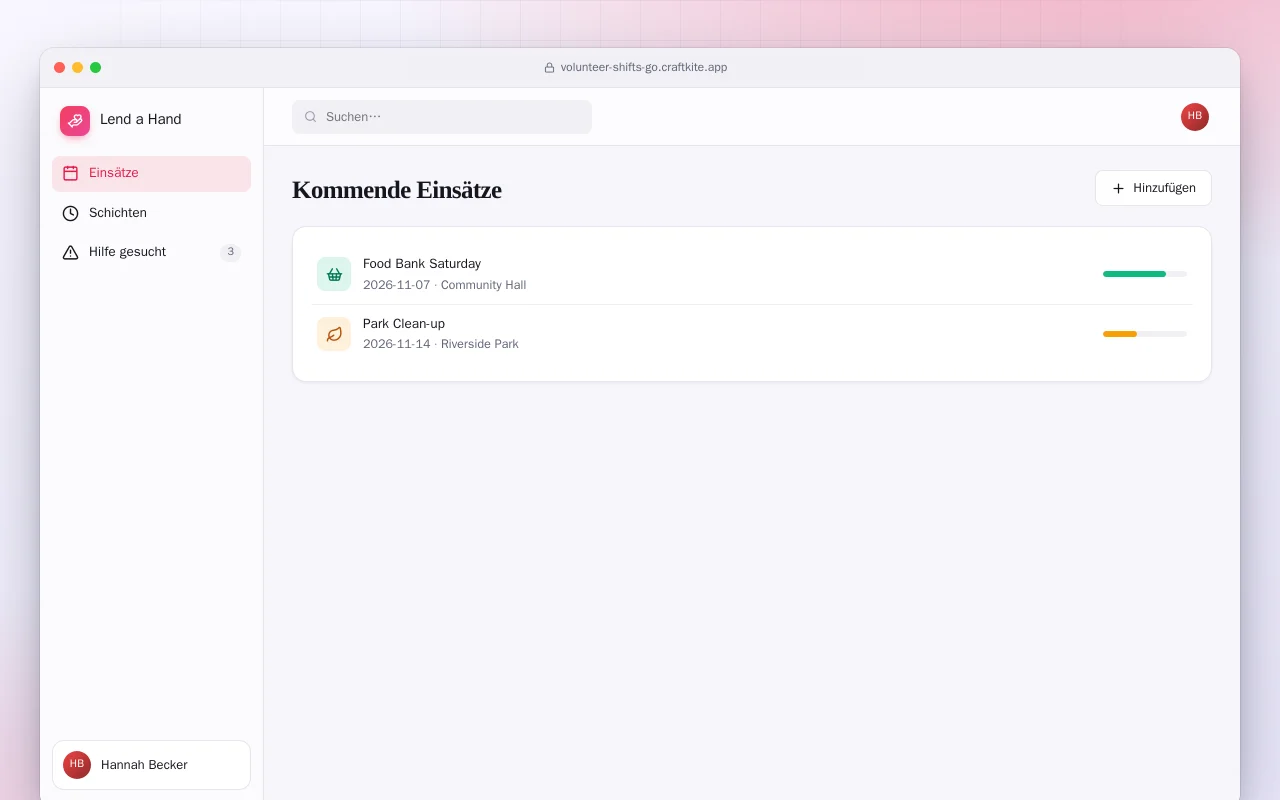Click the Park Clean-up leaf icon
1280x800 pixels.
click(x=334, y=334)
